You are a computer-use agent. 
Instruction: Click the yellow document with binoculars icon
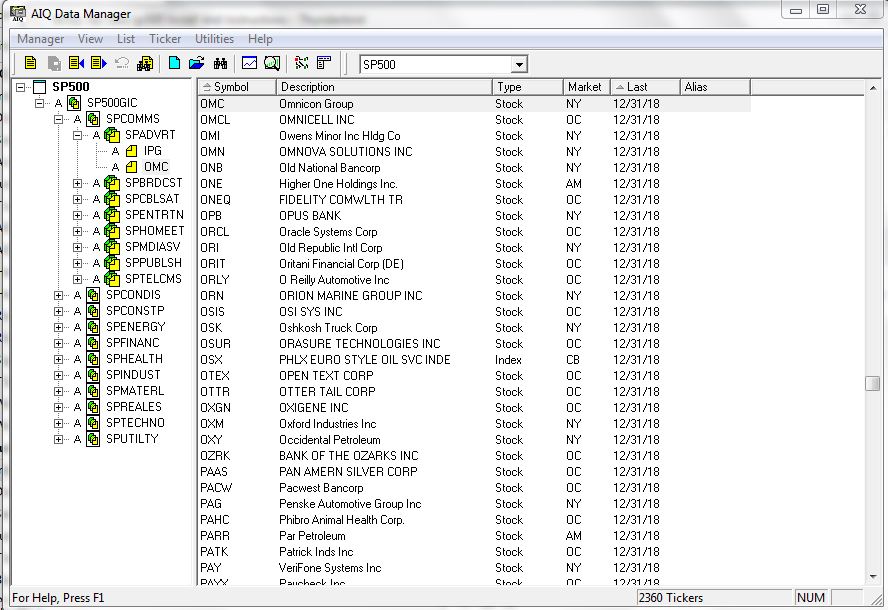(x=145, y=63)
